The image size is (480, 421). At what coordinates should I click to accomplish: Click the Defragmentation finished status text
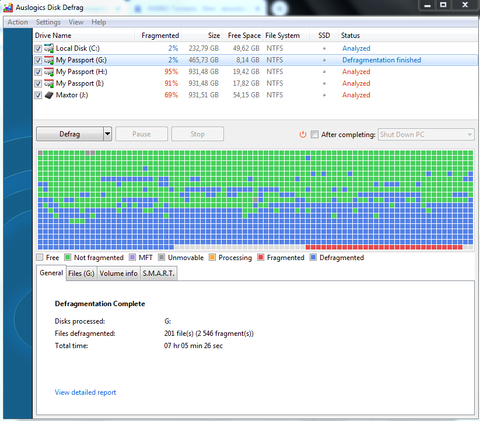point(382,60)
